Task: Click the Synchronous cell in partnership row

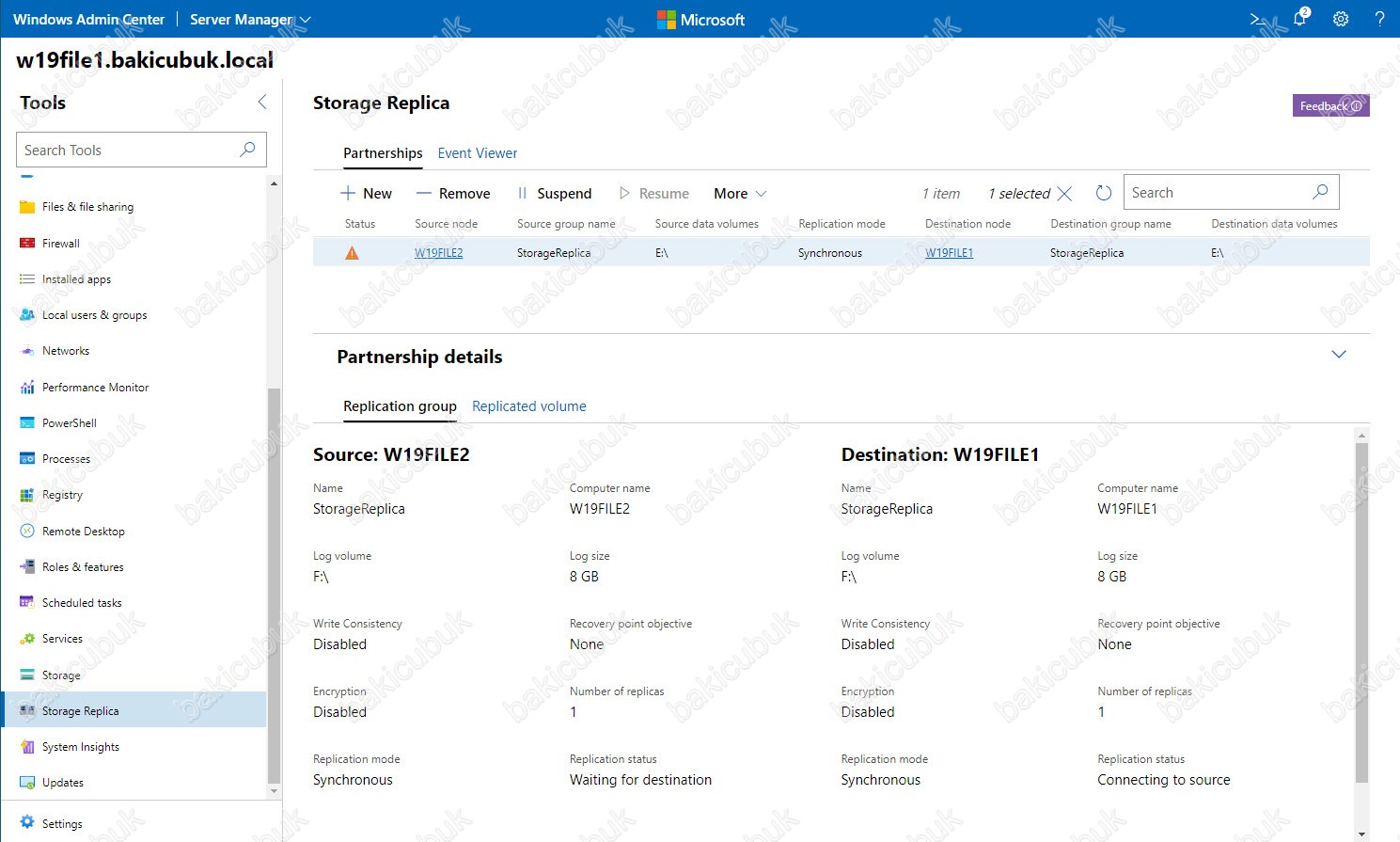Action: point(830,253)
